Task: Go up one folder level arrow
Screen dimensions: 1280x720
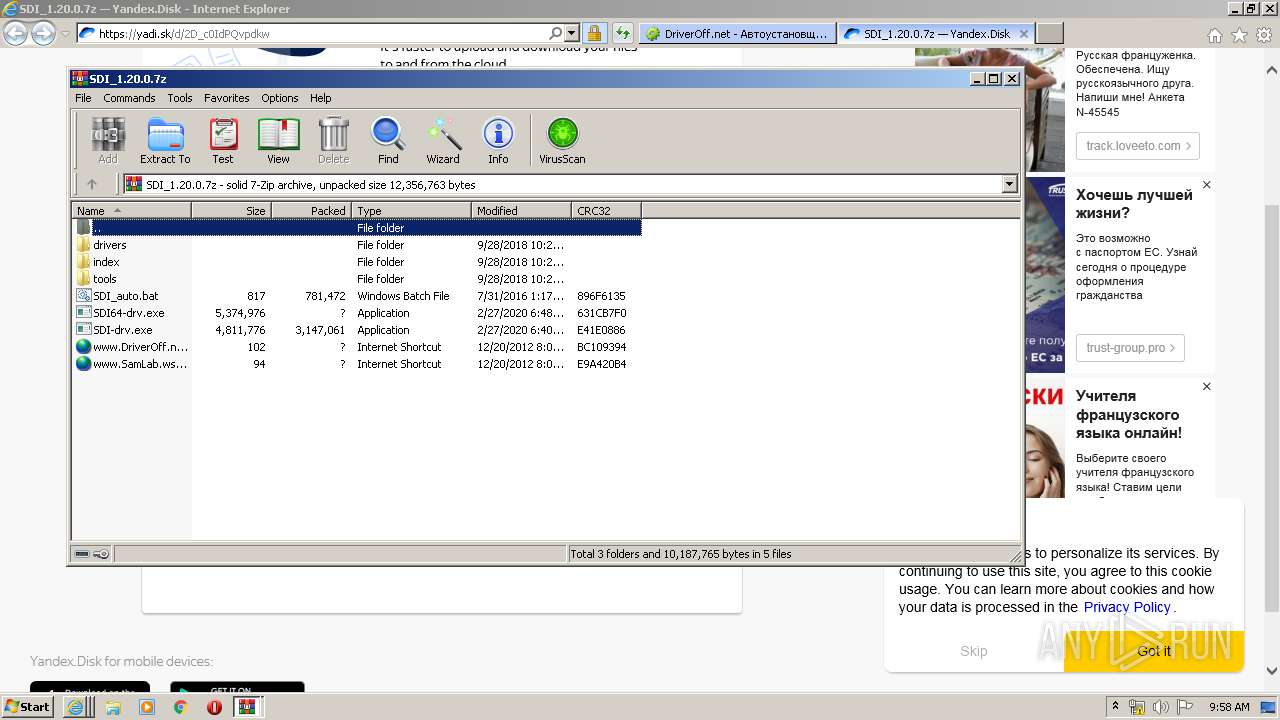Action: pyautogui.click(x=92, y=184)
